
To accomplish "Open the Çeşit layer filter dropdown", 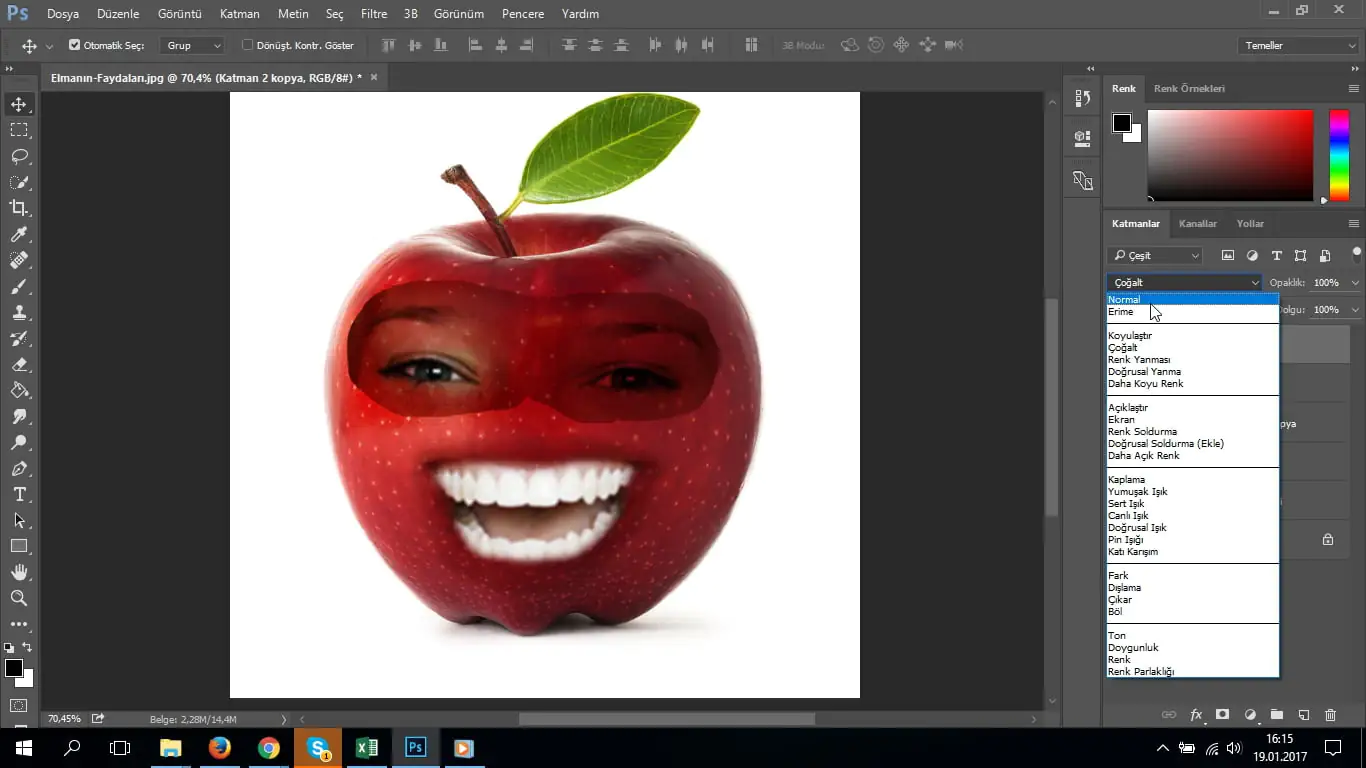I will [x=1155, y=256].
